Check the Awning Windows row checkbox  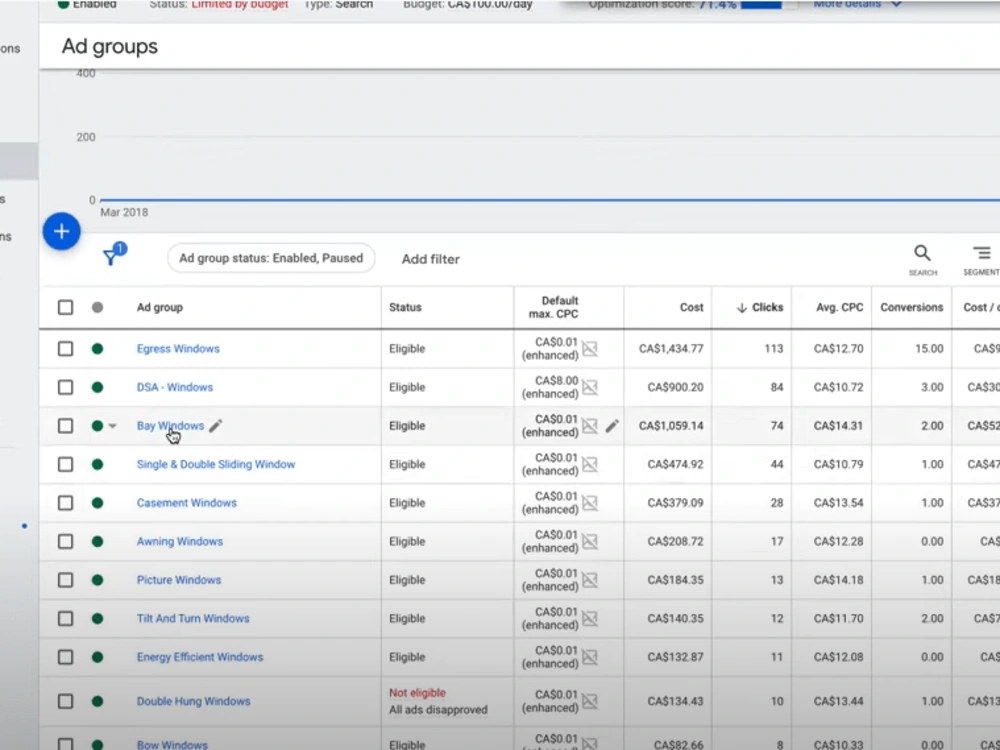[65, 541]
